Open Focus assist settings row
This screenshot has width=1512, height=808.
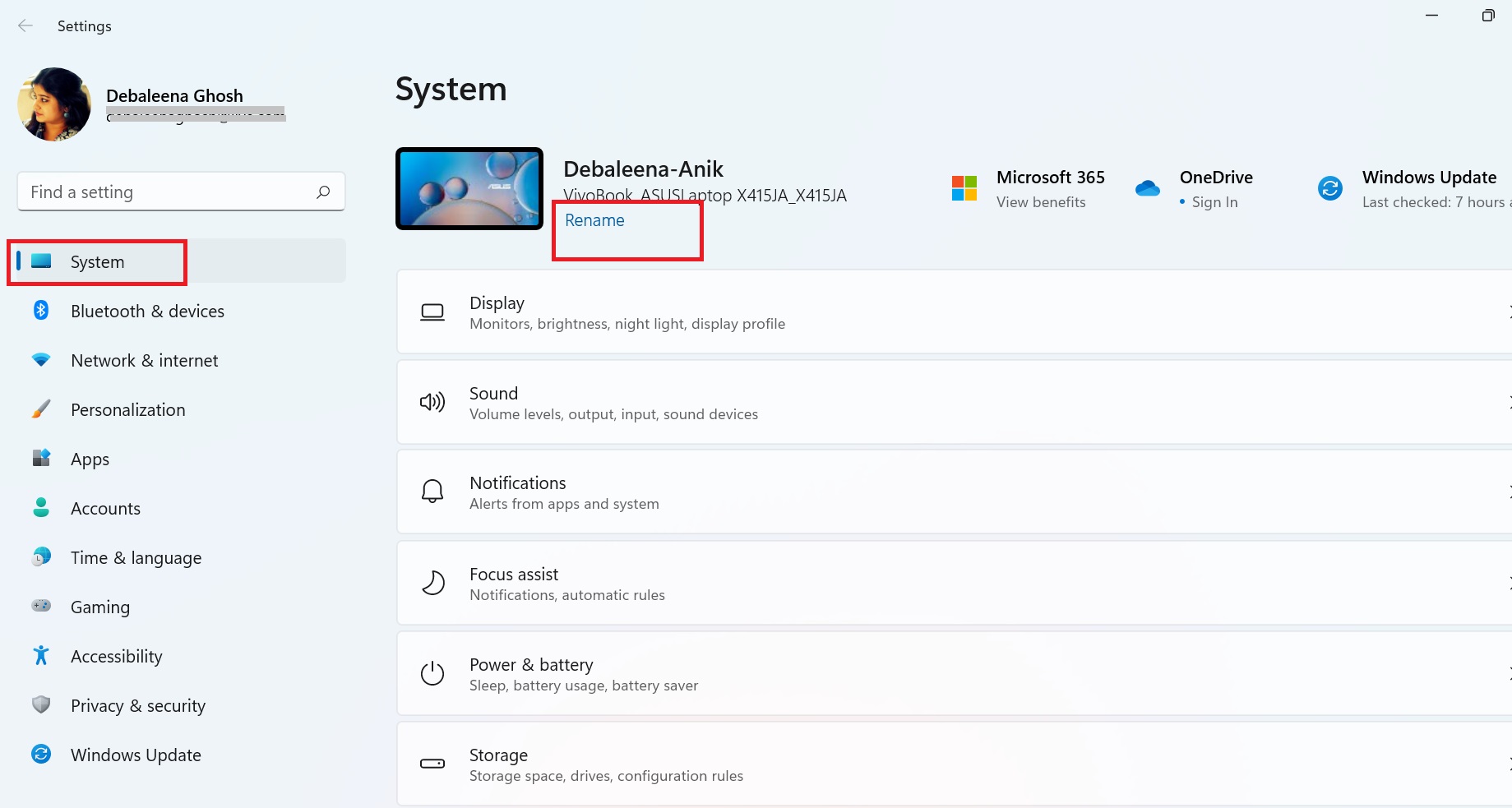(954, 583)
